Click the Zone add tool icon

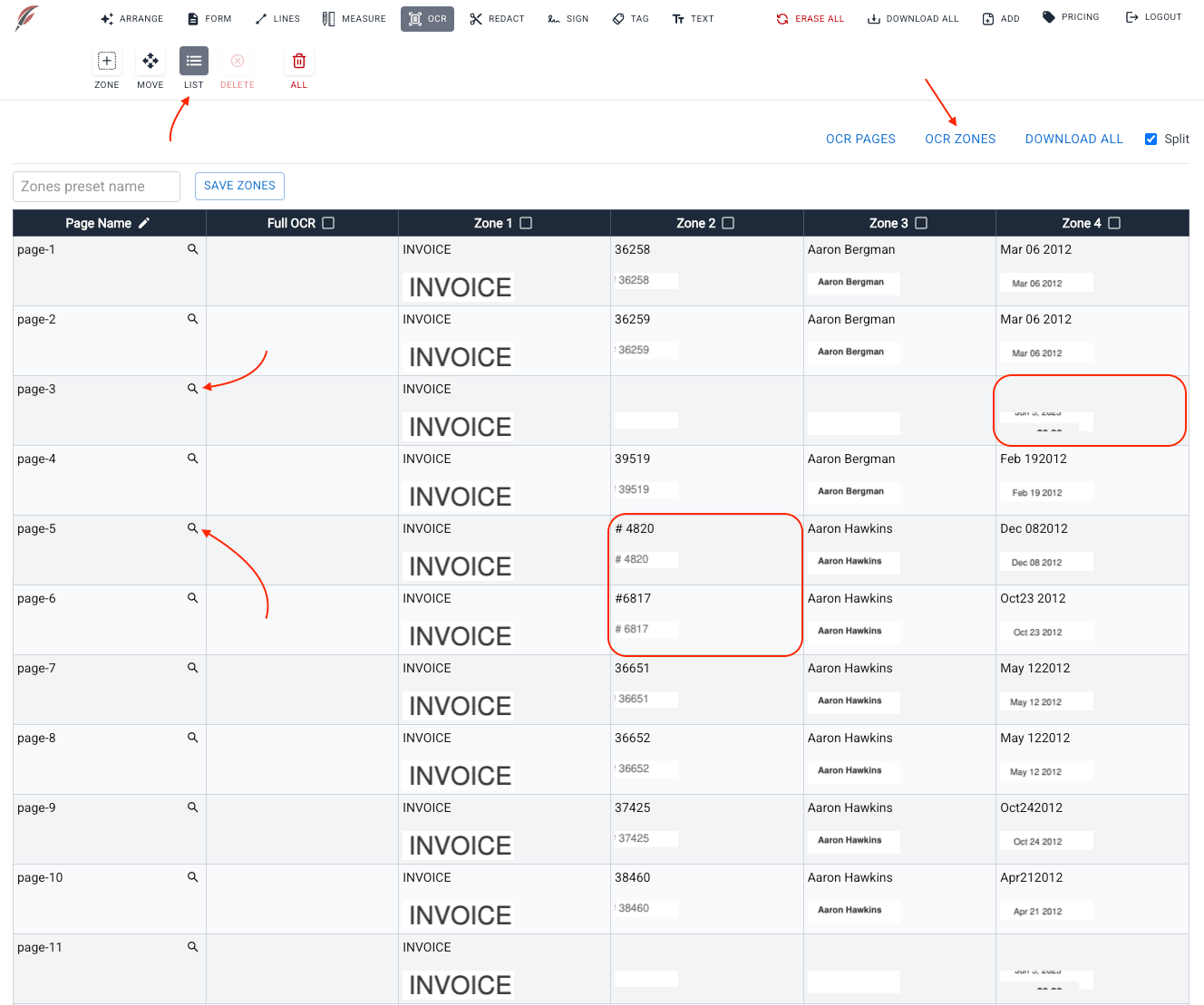(x=107, y=62)
